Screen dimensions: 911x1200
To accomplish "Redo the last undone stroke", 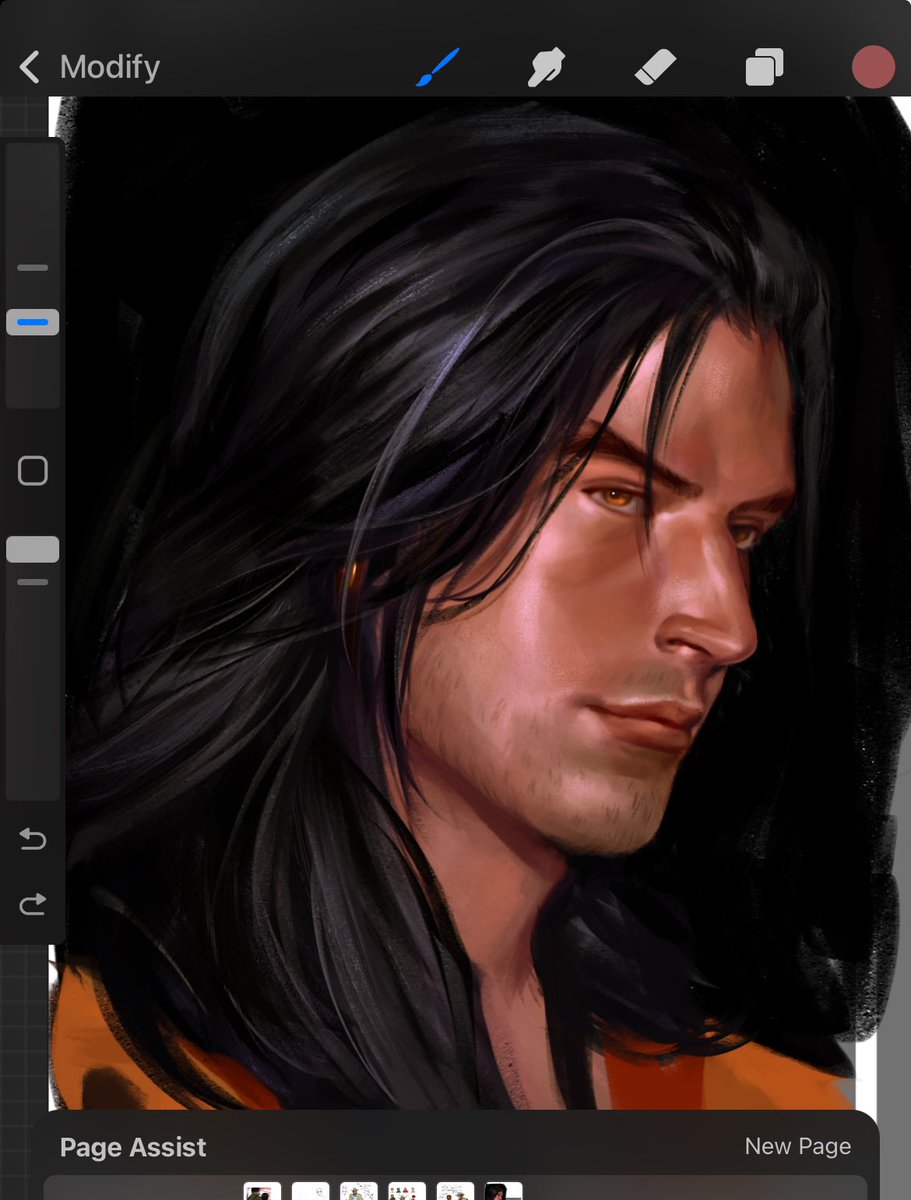I will 33,905.
